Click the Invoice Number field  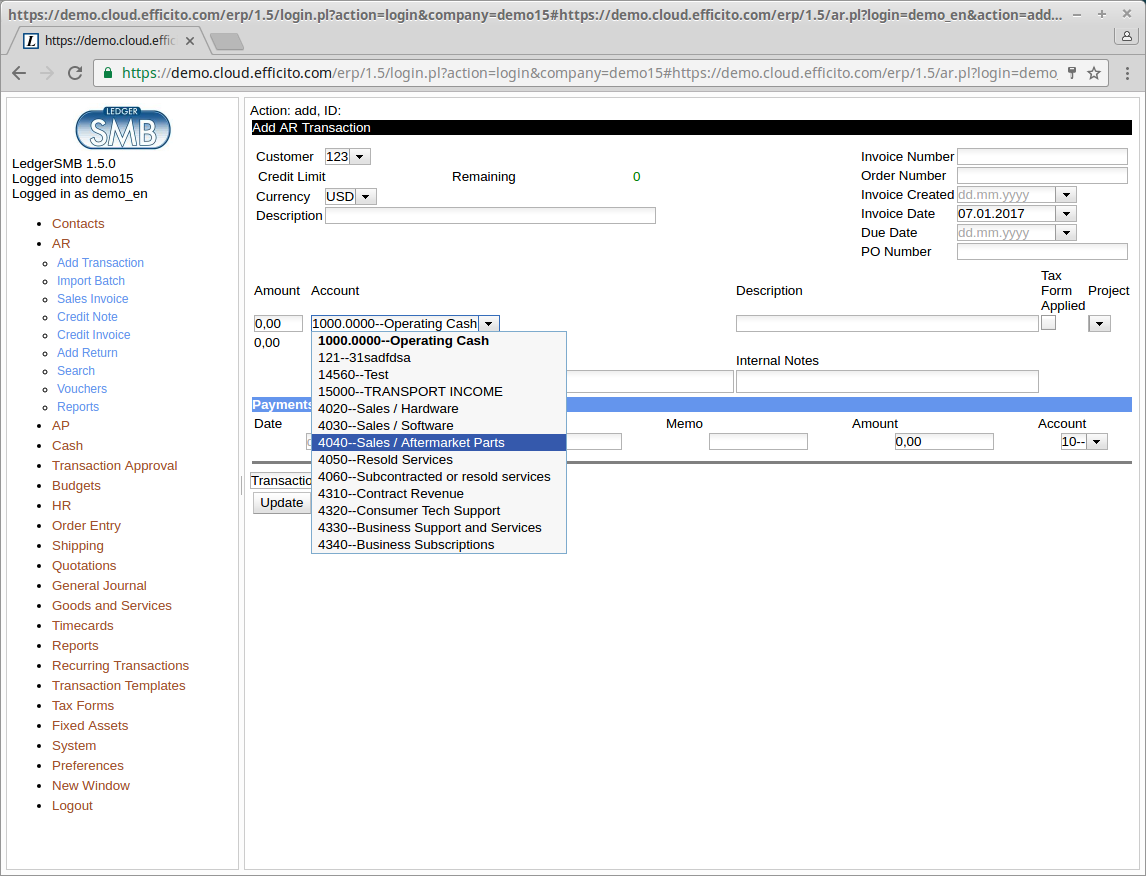click(x=1042, y=157)
